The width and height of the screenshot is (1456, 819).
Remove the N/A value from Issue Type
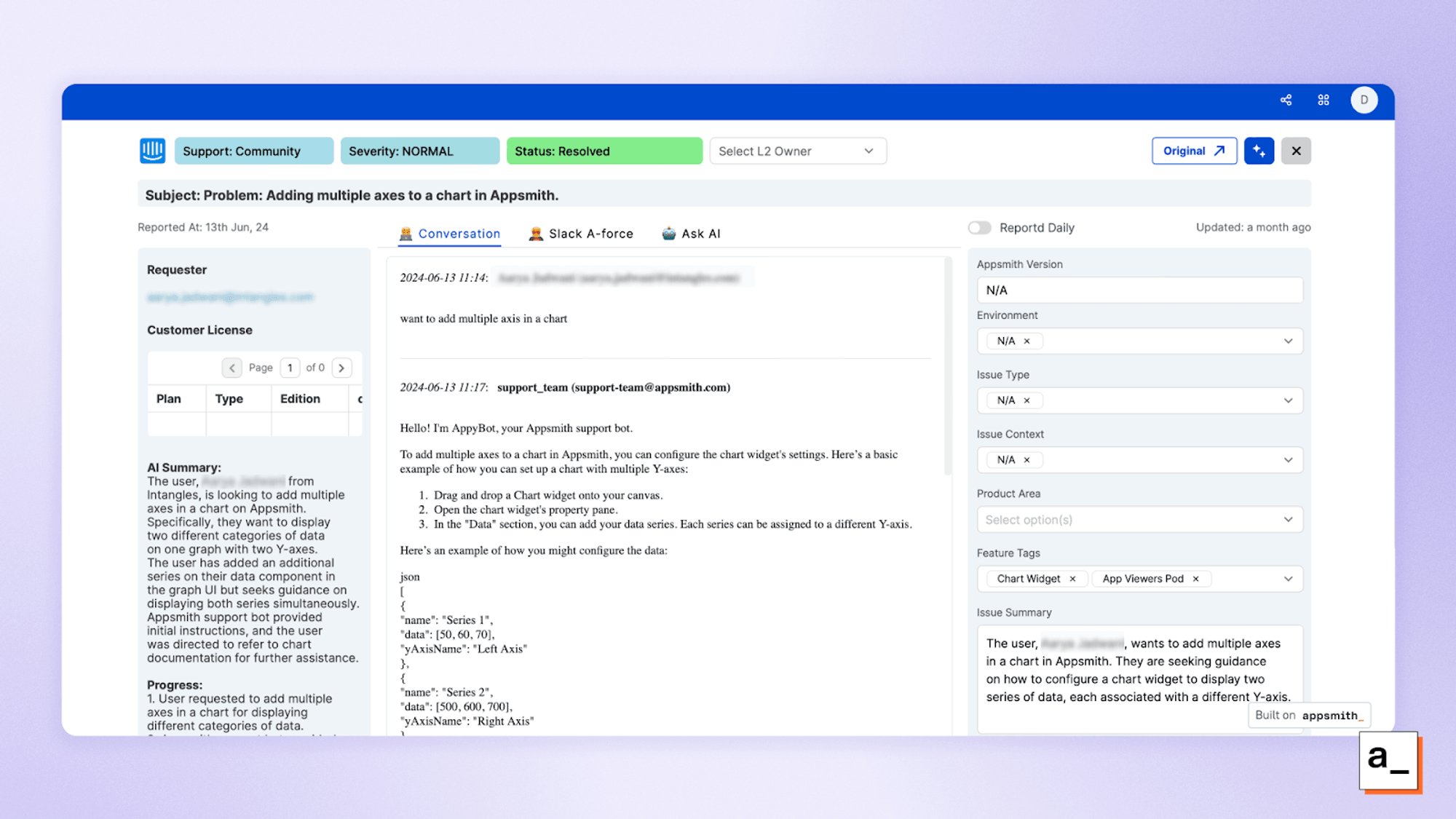(x=1027, y=400)
